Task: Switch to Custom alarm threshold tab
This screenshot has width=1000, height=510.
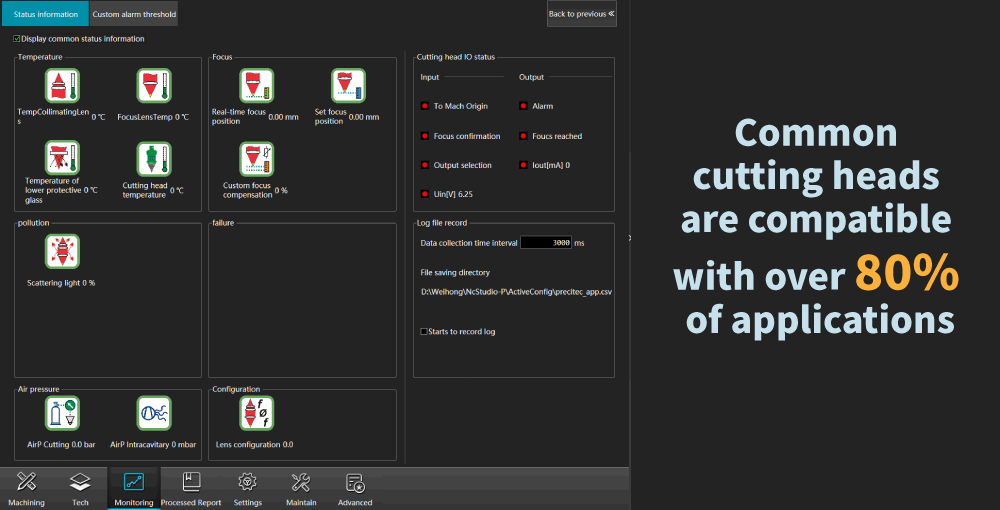Action: 134,14
